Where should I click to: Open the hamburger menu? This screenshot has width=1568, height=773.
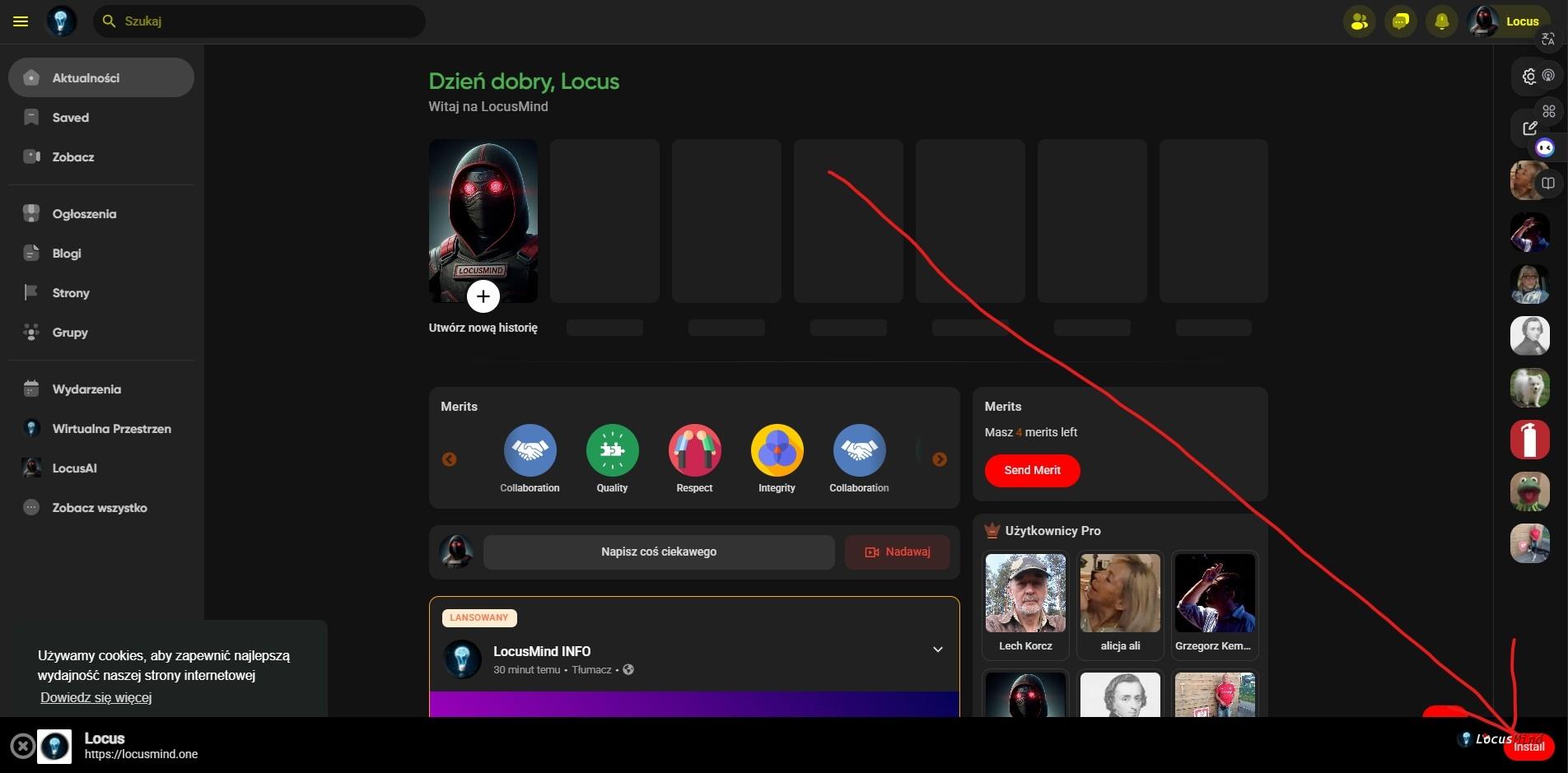coord(21,21)
